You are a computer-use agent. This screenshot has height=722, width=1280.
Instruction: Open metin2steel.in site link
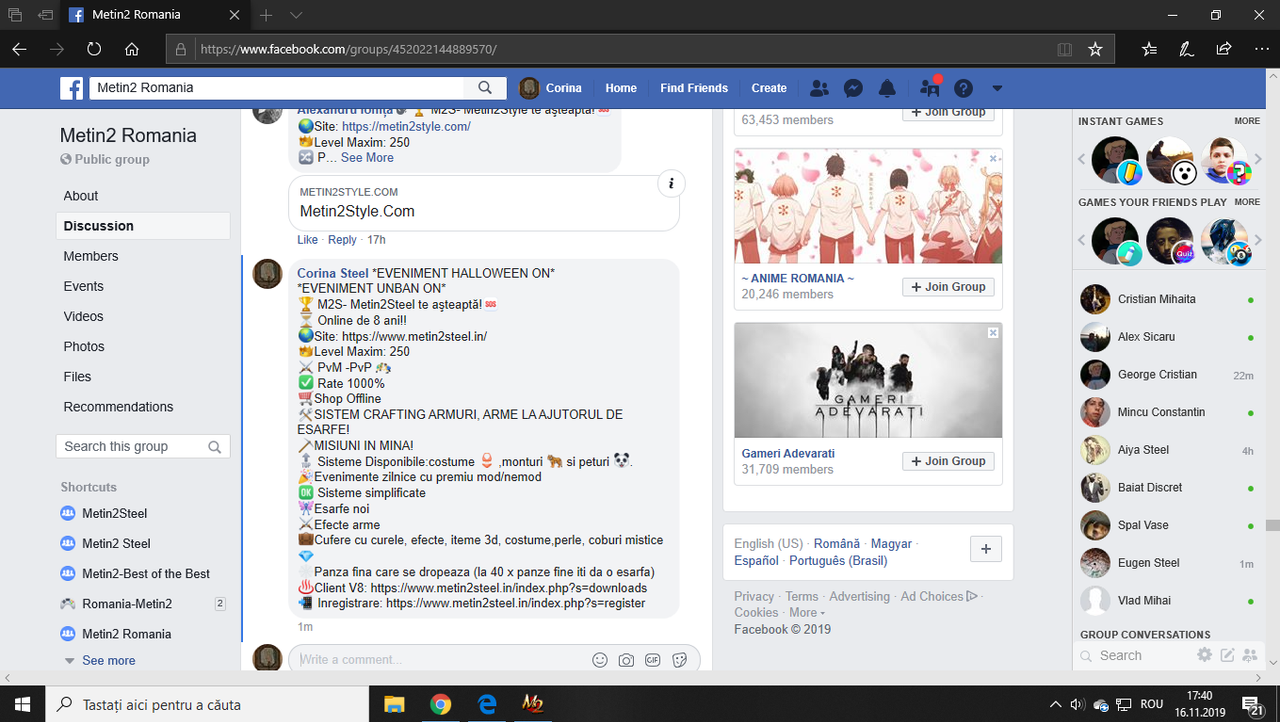(x=414, y=337)
